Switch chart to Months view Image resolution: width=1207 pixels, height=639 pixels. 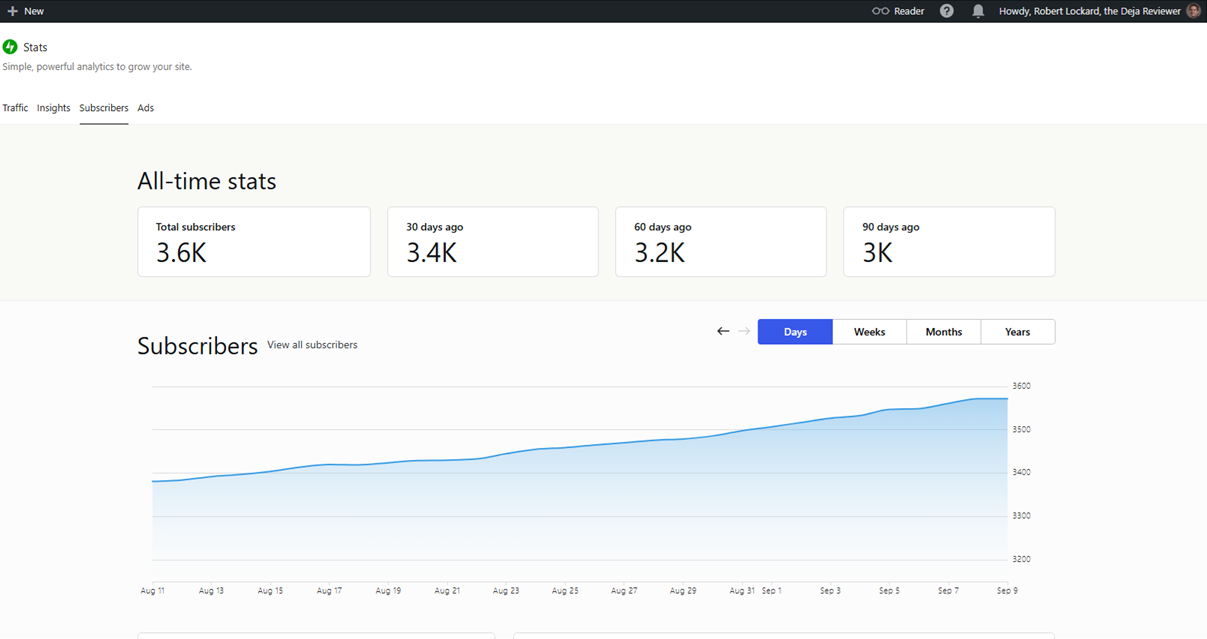(x=943, y=332)
